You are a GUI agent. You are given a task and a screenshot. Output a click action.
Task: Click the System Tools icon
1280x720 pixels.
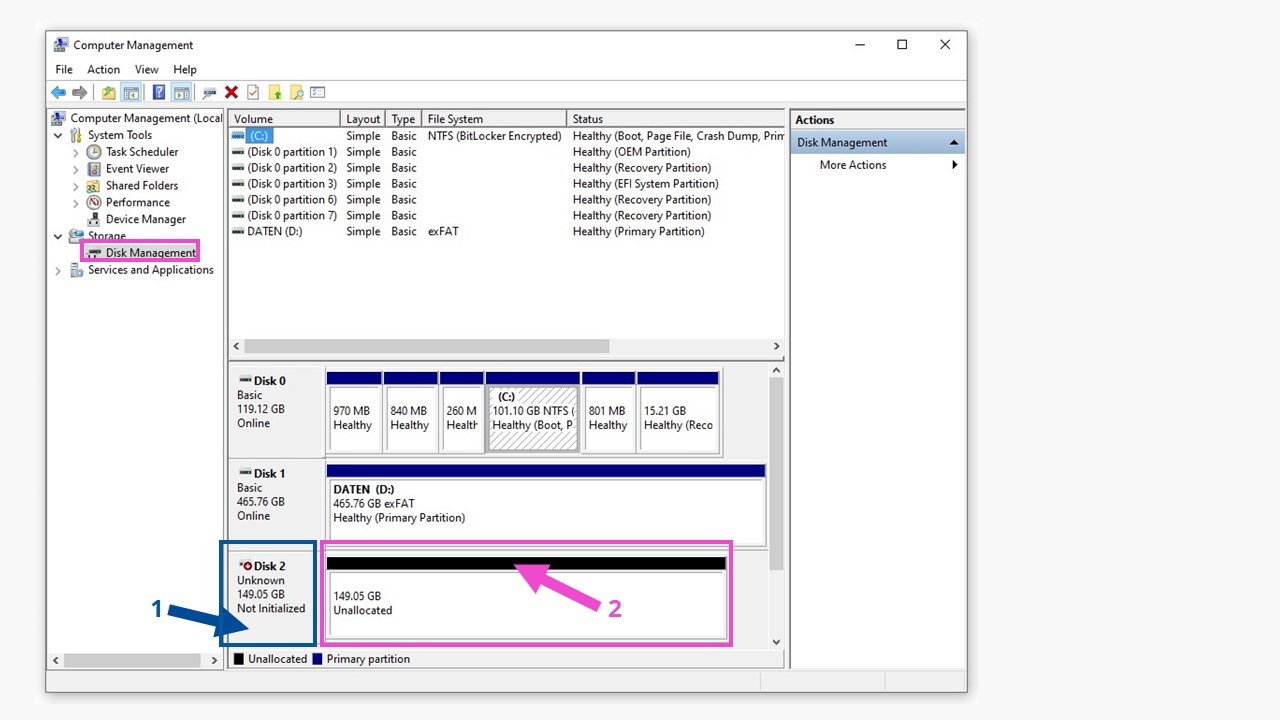click(76, 135)
